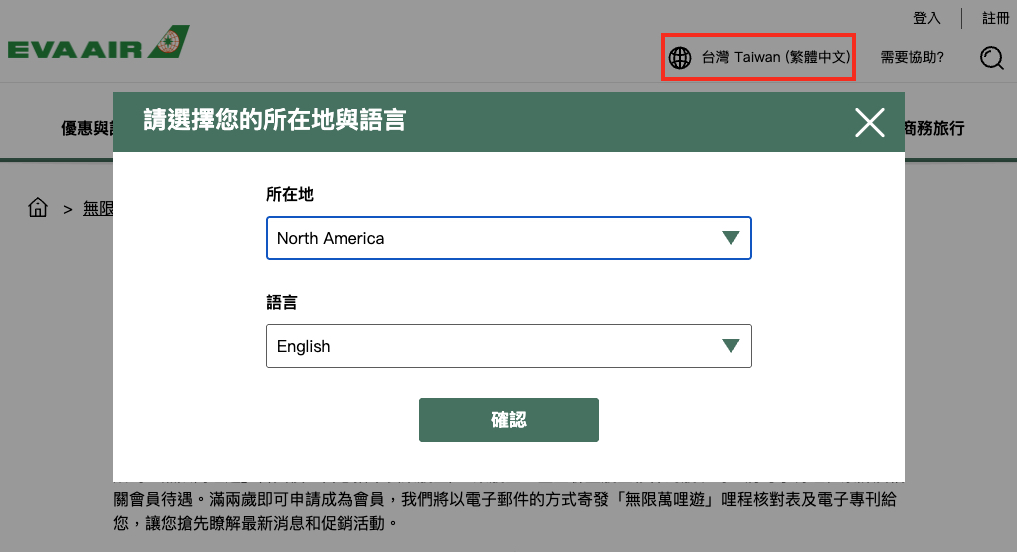Click the 登入 login link
The width and height of the screenshot is (1017, 552).
(926, 18)
